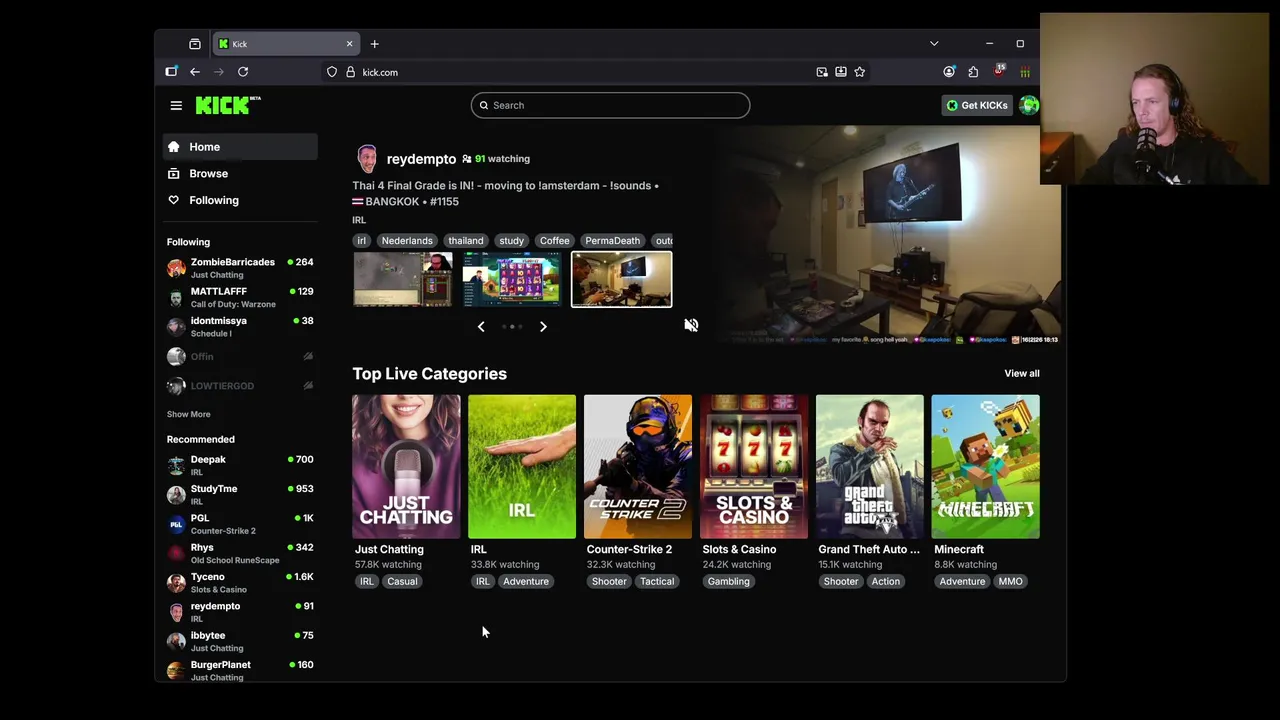The width and height of the screenshot is (1280, 720).
Task: Click Adventure tag under IRL category
Action: tap(526, 582)
